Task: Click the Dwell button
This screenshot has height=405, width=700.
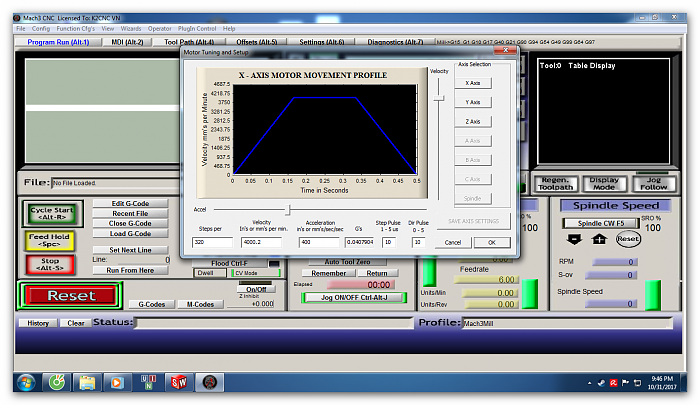Action: pyautogui.click(x=209, y=273)
